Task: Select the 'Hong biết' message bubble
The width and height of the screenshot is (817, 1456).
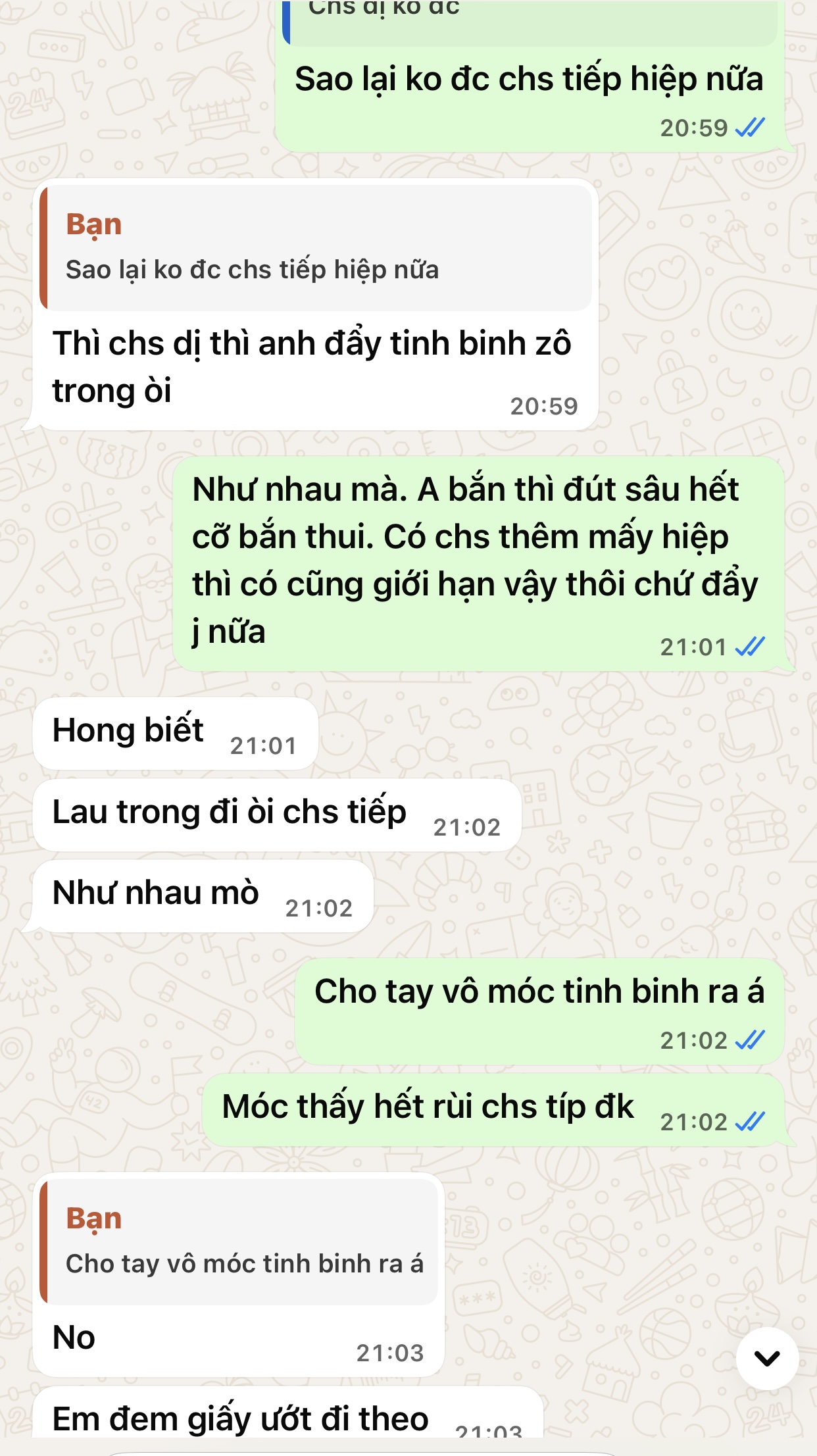Action: click(x=176, y=734)
